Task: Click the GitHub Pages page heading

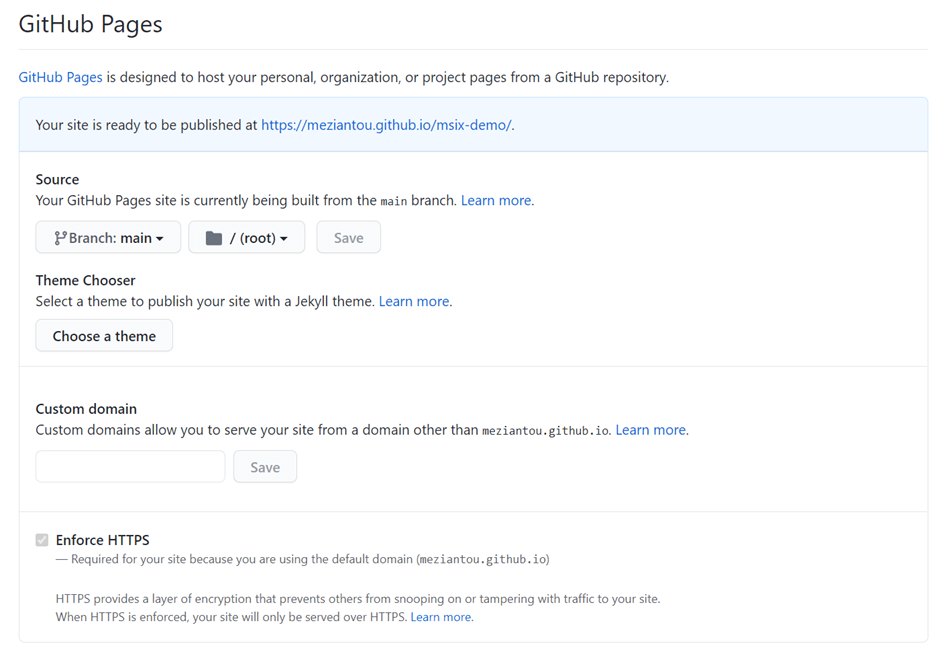Action: 91,24
